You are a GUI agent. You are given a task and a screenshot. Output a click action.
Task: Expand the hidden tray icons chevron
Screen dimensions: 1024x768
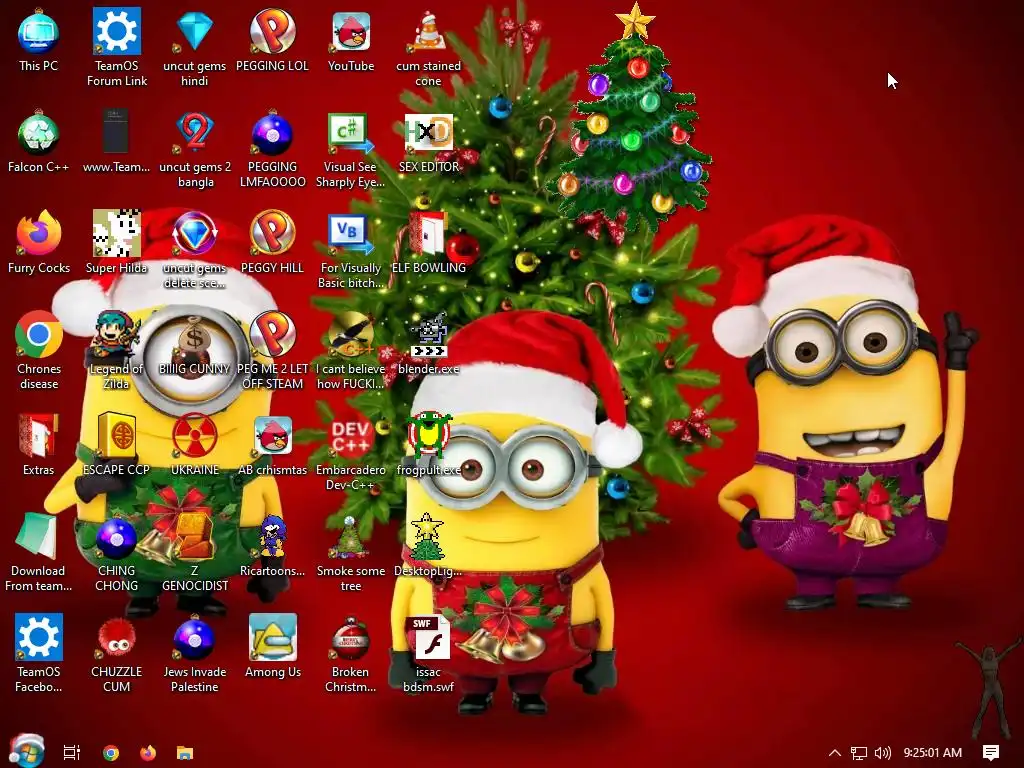[x=835, y=753]
